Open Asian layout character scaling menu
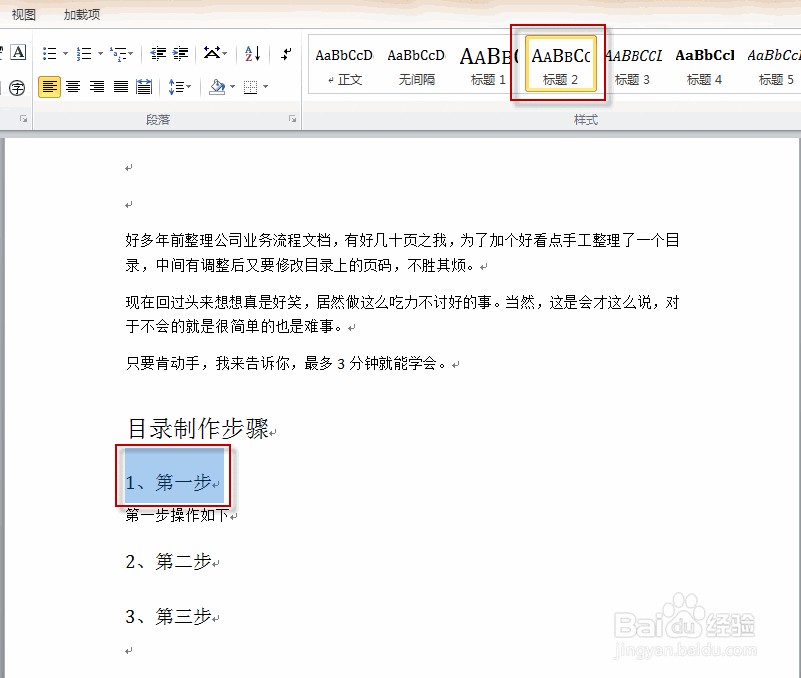This screenshot has height=678, width=801. [215, 53]
